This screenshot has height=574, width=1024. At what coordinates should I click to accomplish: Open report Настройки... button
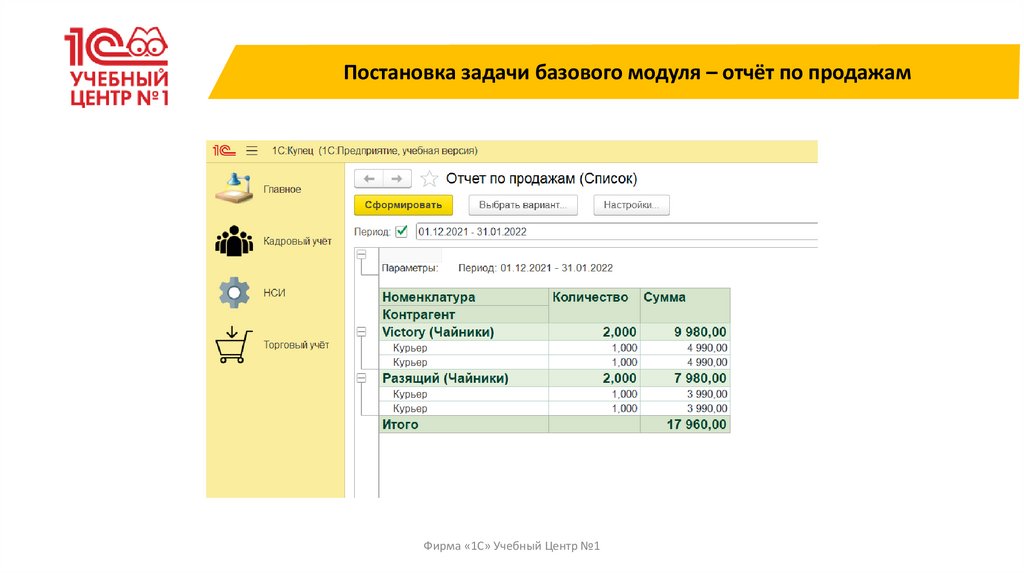click(x=631, y=205)
